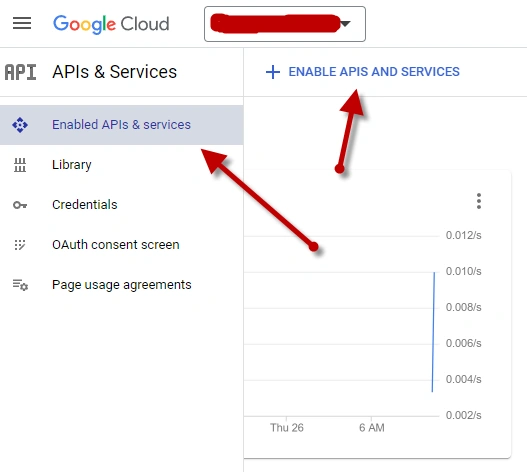Click the APIs & Services heading
Screen dimensions: 527x472
[x=115, y=72]
